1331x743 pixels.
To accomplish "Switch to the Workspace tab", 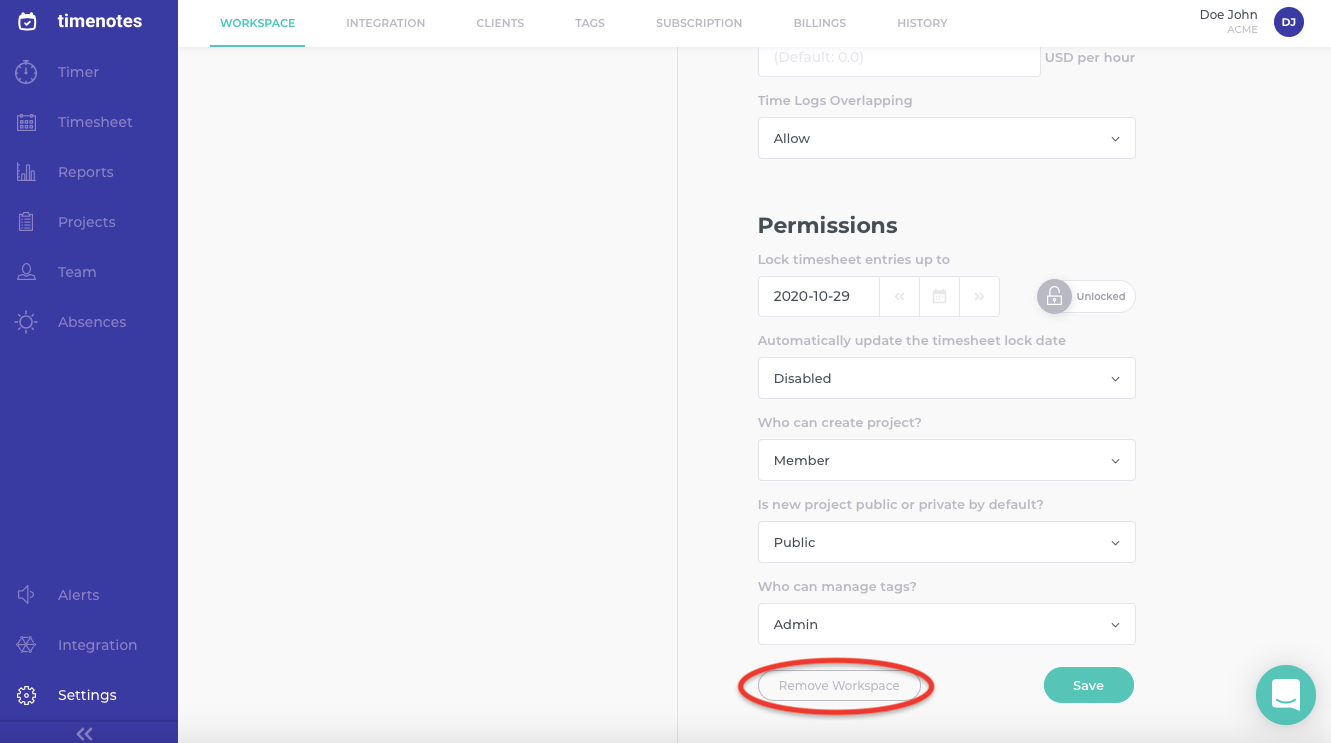I will [x=258, y=23].
